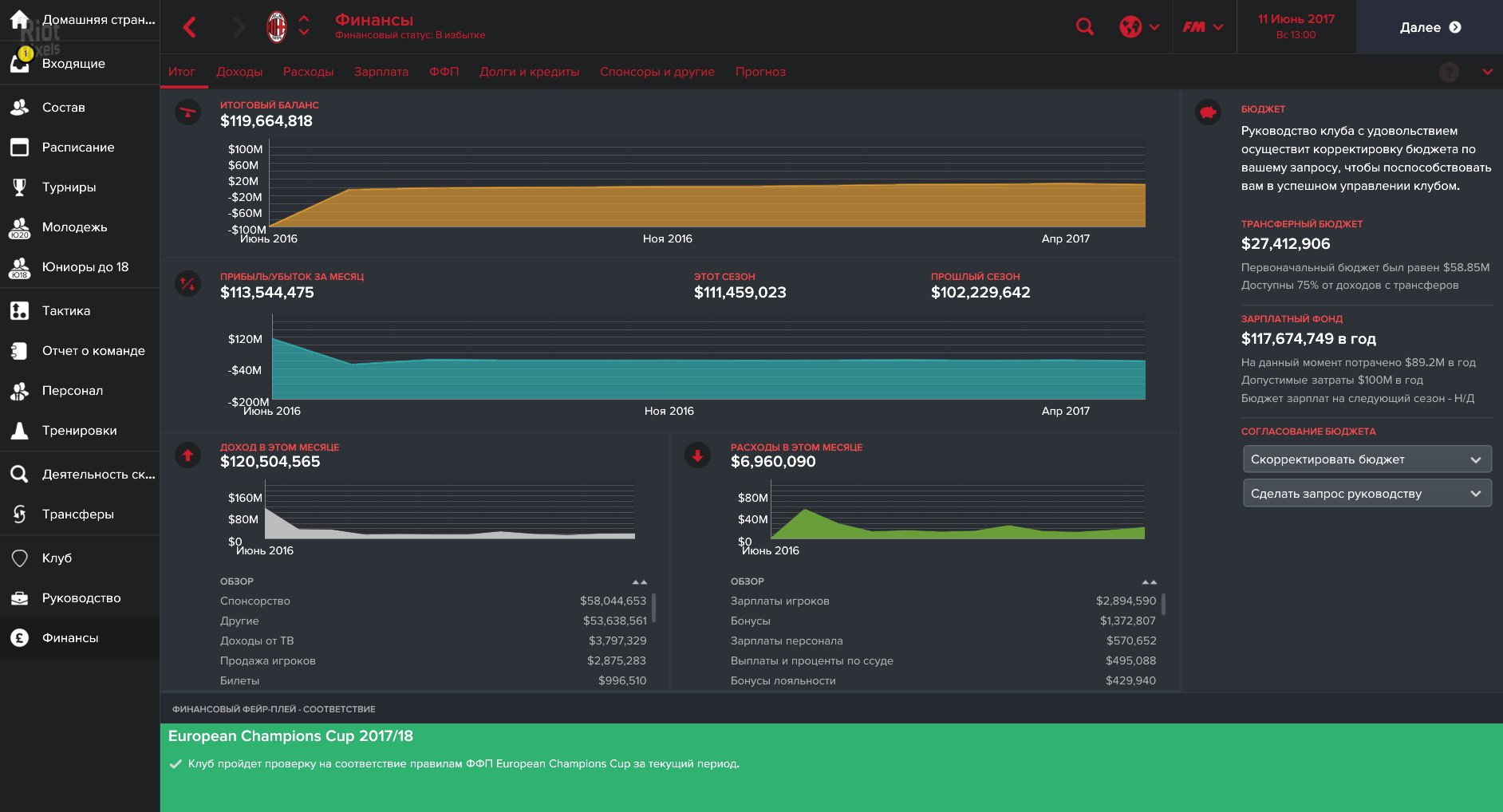Select the Трансферы sidebar icon
The width and height of the screenshot is (1503, 812).
click(x=76, y=514)
